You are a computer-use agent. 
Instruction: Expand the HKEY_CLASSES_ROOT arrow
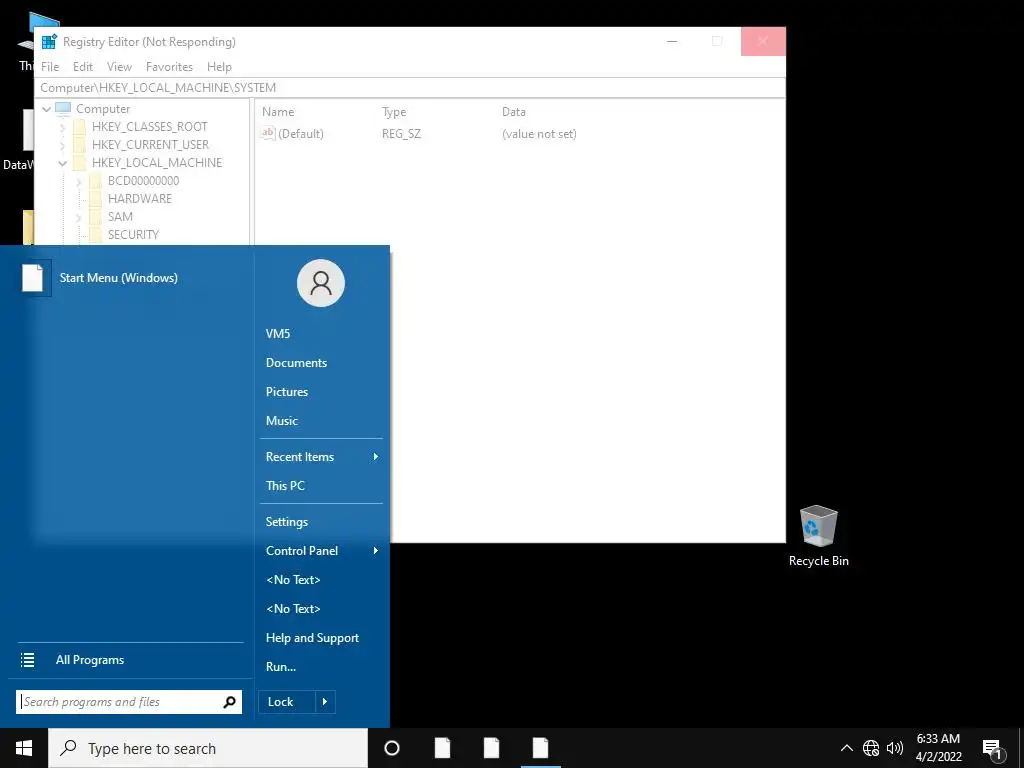point(63,127)
